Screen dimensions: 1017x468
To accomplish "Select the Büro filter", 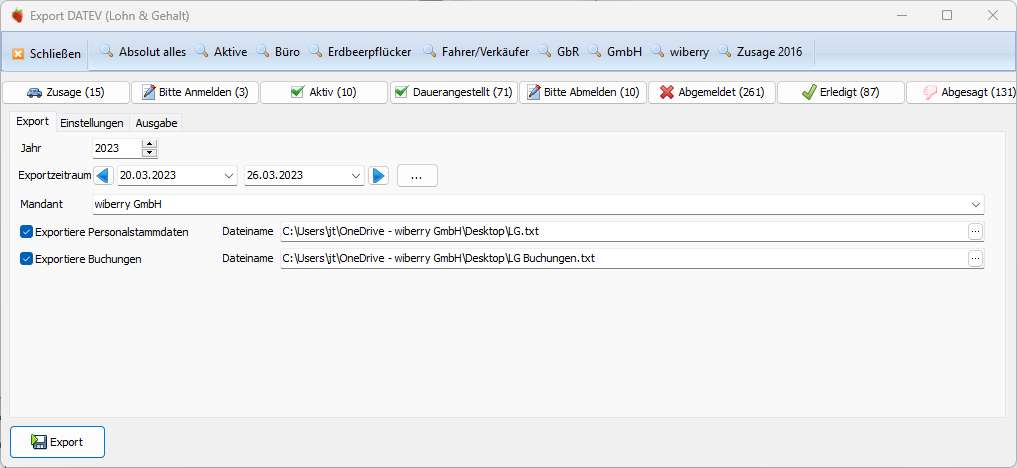I will [x=279, y=52].
